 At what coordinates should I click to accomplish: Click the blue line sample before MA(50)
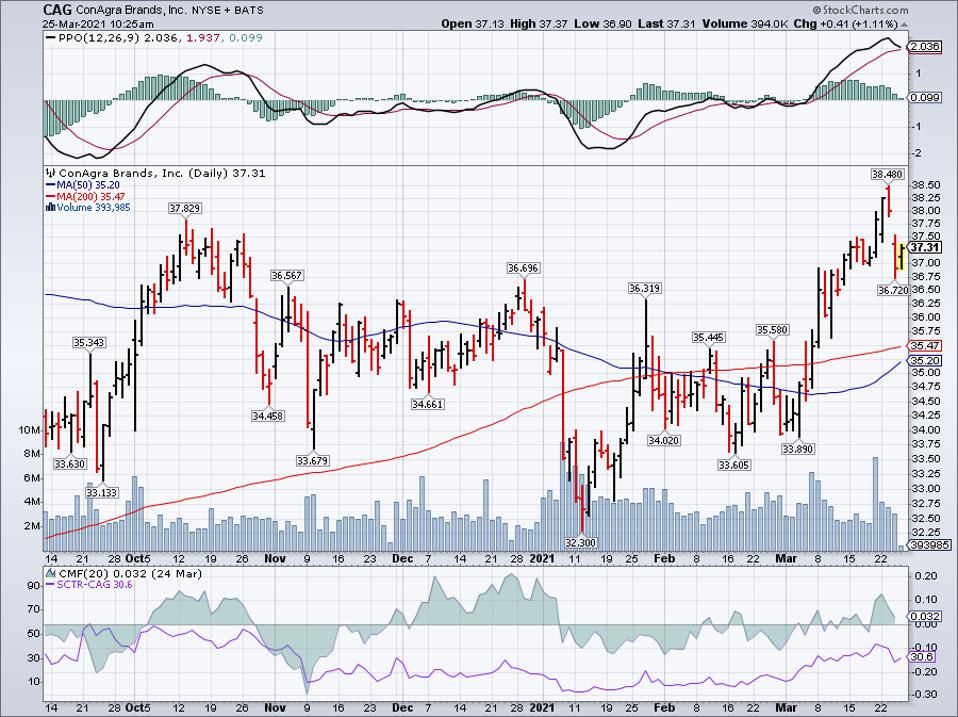(51, 185)
